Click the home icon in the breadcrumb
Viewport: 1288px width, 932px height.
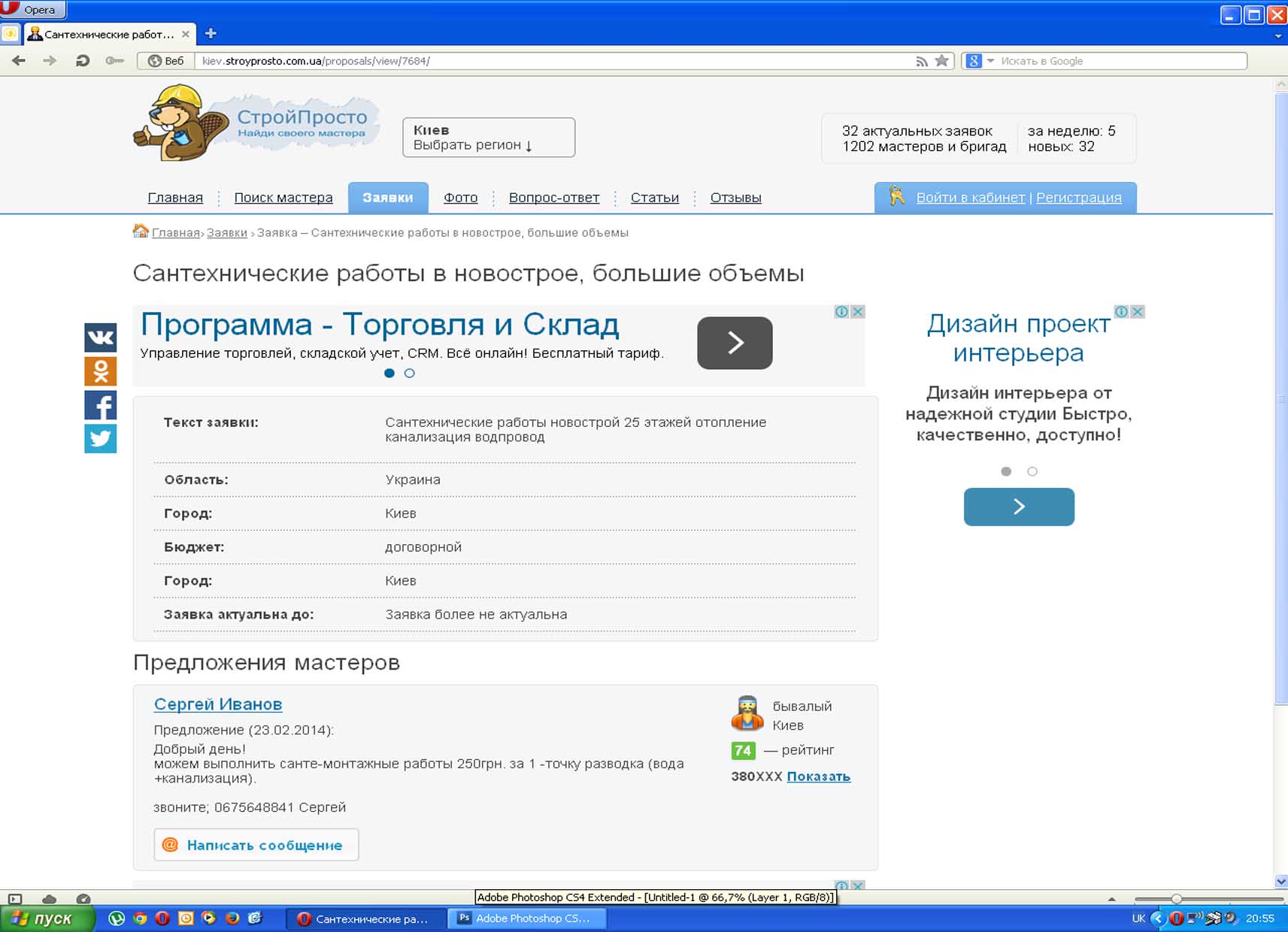pyautogui.click(x=141, y=231)
